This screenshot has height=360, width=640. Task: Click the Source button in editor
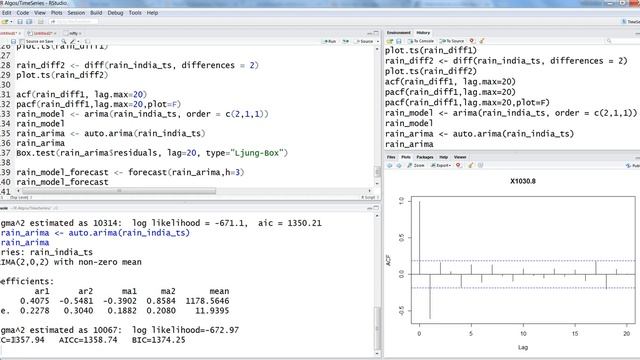coord(364,41)
